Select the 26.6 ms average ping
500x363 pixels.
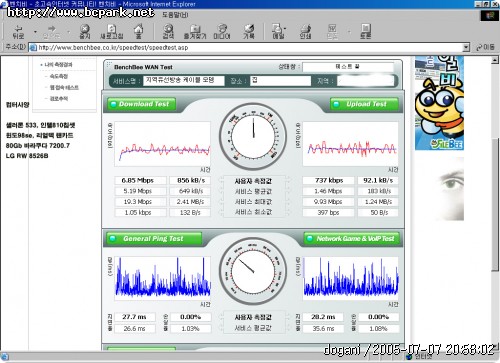pyautogui.click(x=135, y=329)
